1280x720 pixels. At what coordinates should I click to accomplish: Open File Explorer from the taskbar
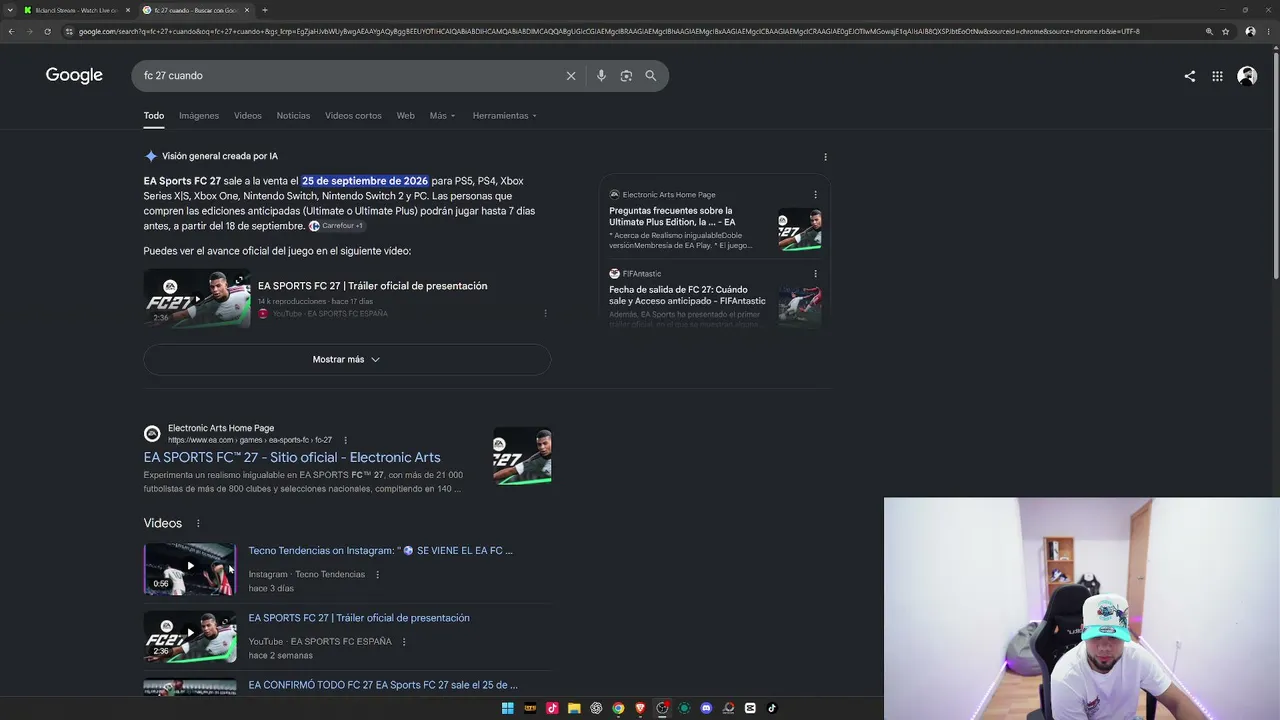[574, 708]
